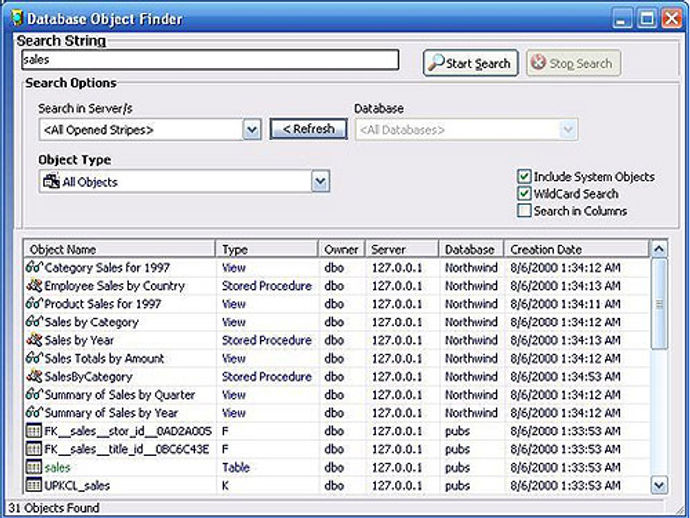Screen dimensions: 690x518
Task: Click the results scrollbar up arrow
Action: [x=659, y=249]
